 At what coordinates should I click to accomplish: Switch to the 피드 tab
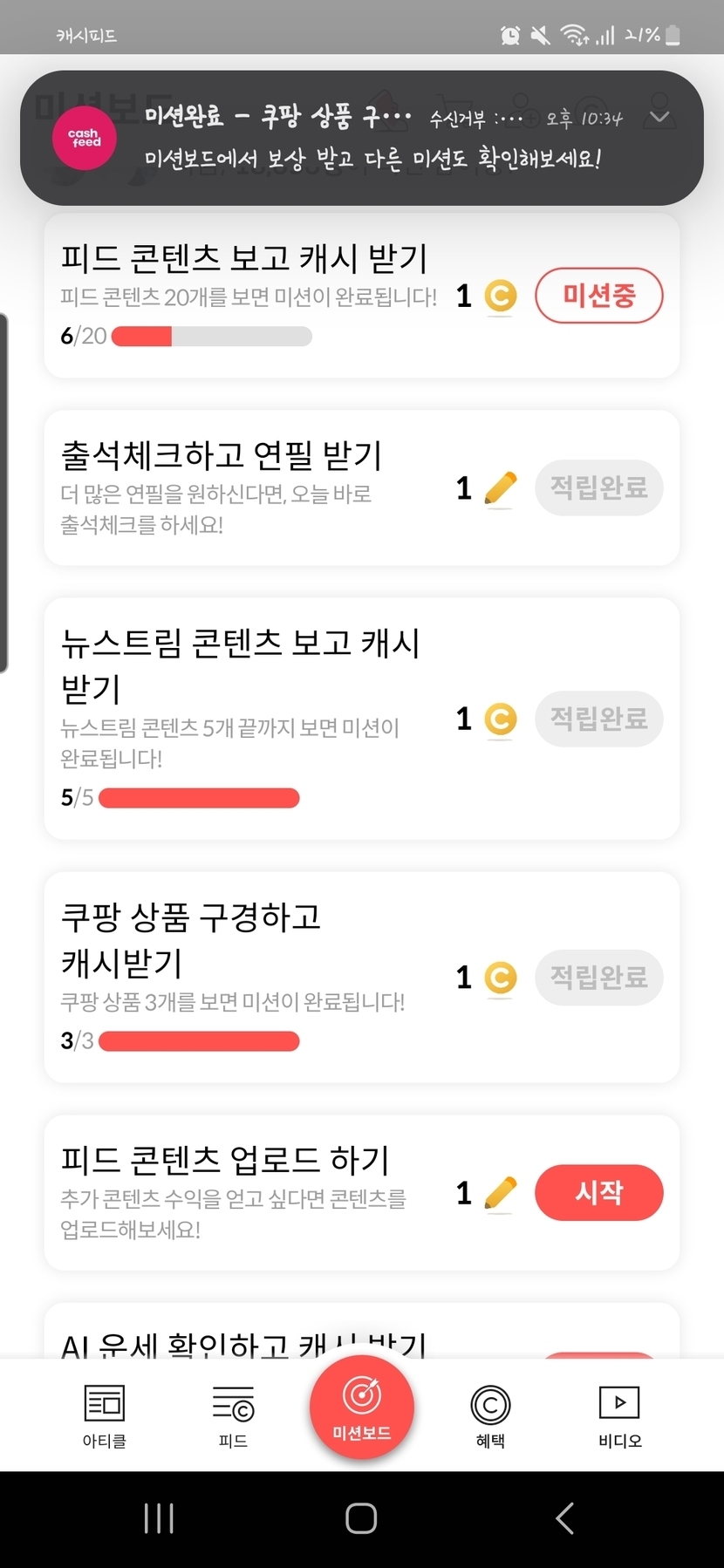coord(233,1415)
